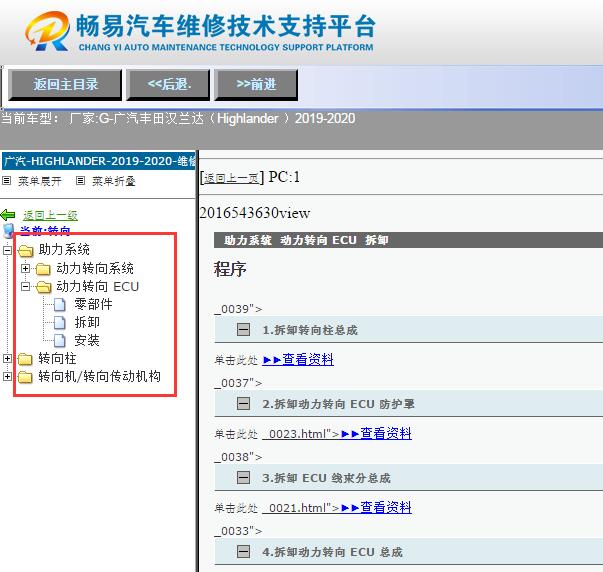Click the 广汽-HIGHLANDER-2019-2020 sidebar header
The image size is (603, 572).
[99, 161]
